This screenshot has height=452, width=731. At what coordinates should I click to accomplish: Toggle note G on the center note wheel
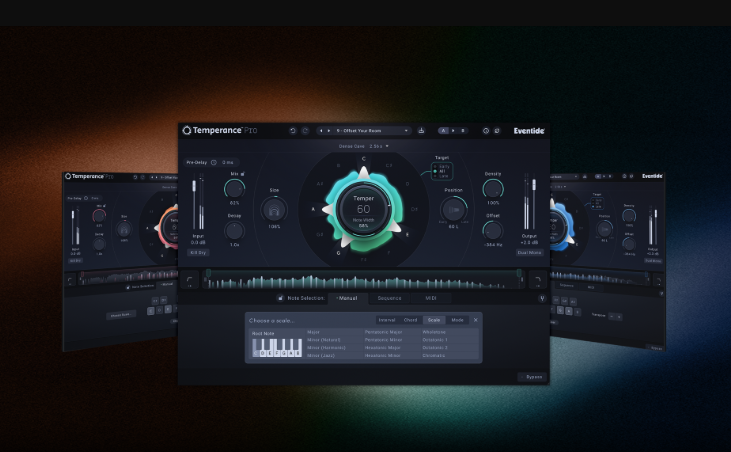coord(338,253)
